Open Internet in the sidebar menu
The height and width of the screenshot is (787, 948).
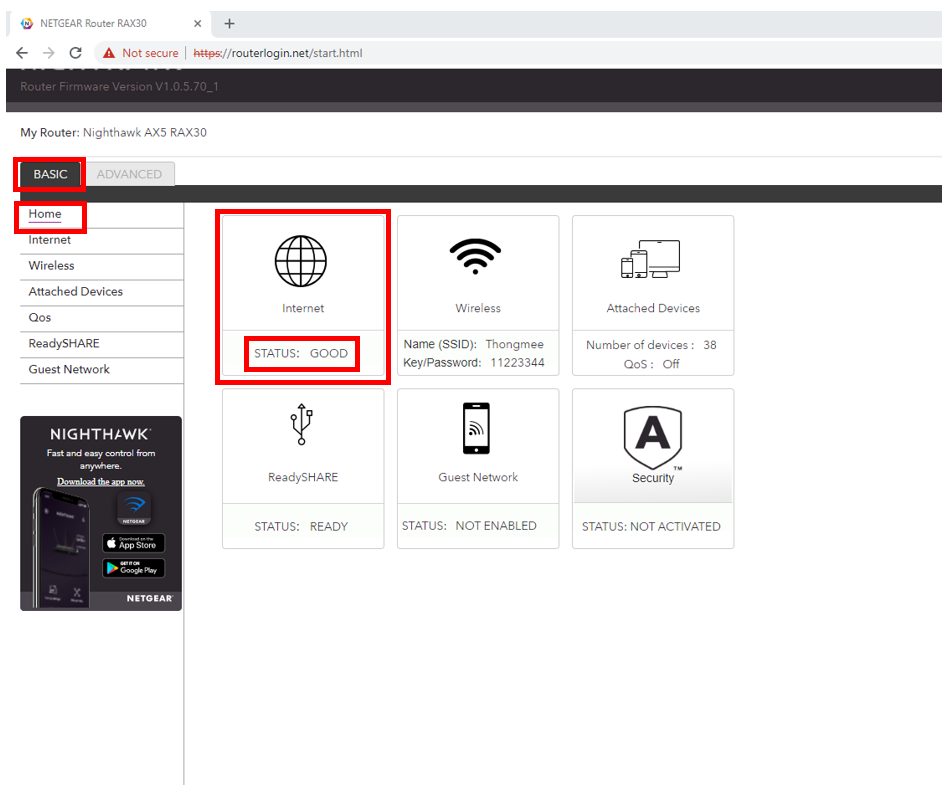50,240
